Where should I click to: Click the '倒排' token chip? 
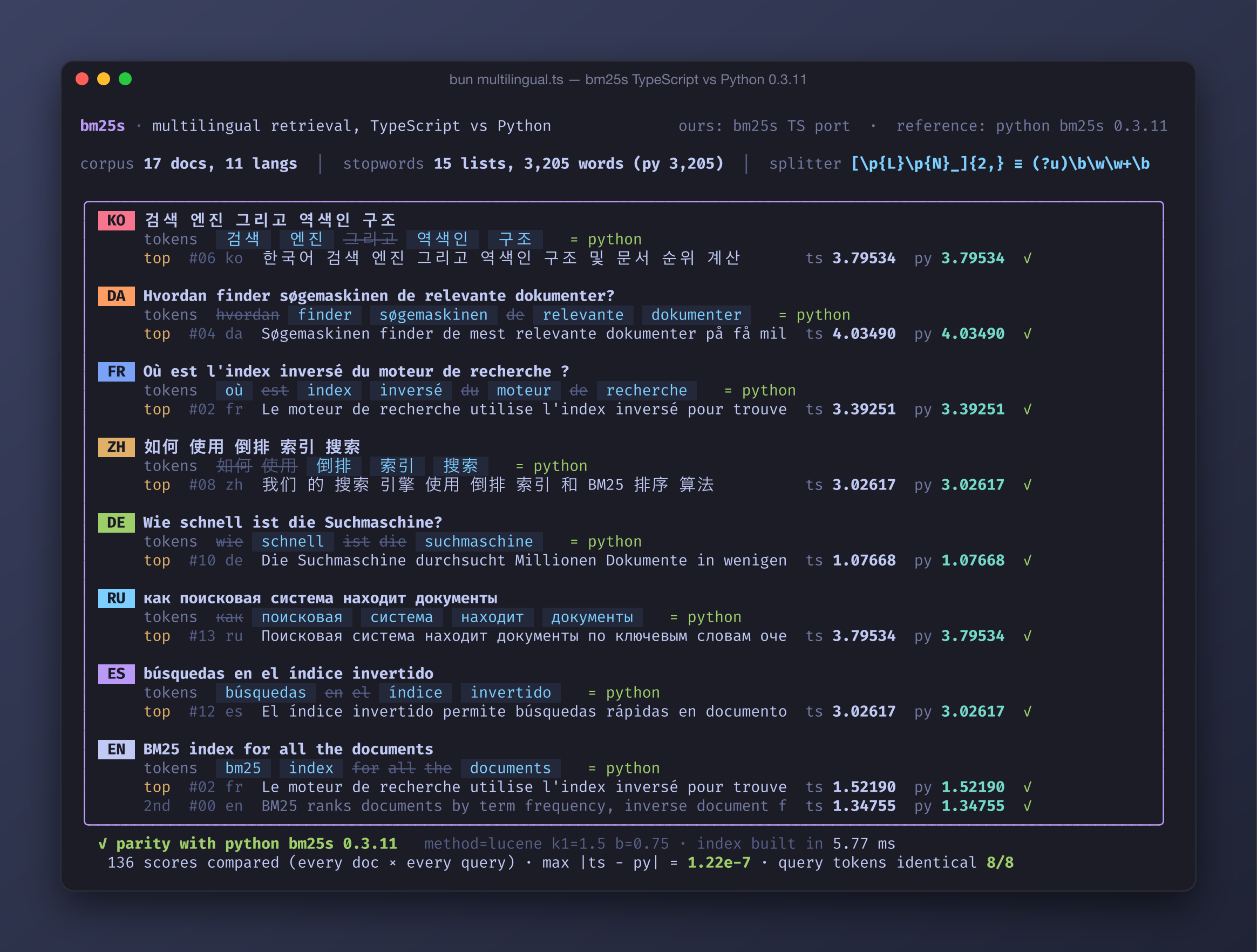(334, 466)
